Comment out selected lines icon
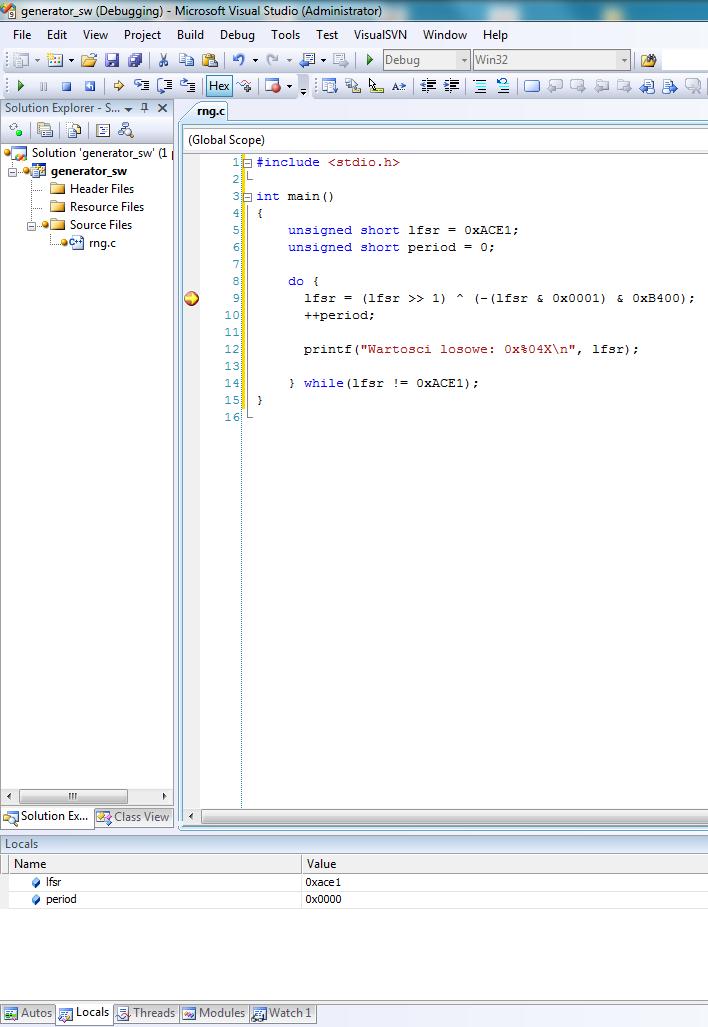Viewport: 708px width, 1027px height. 480,86
